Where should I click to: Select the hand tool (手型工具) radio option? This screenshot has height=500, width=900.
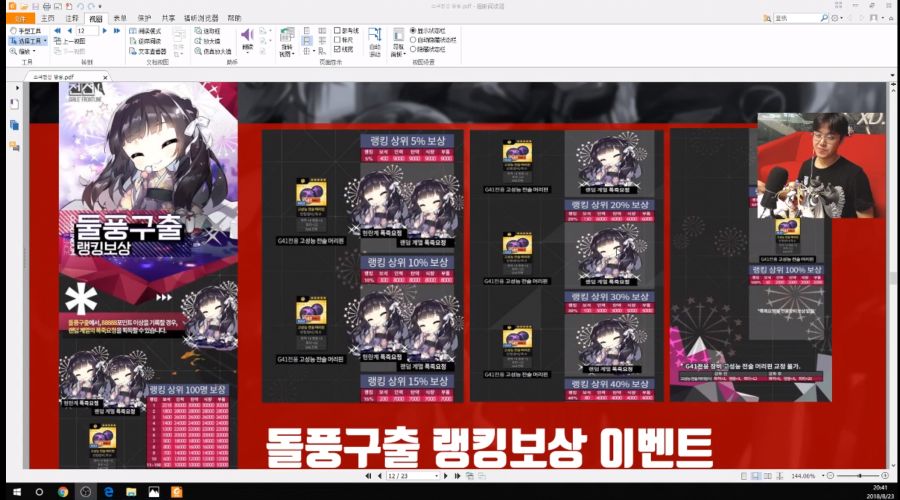(x=25, y=30)
